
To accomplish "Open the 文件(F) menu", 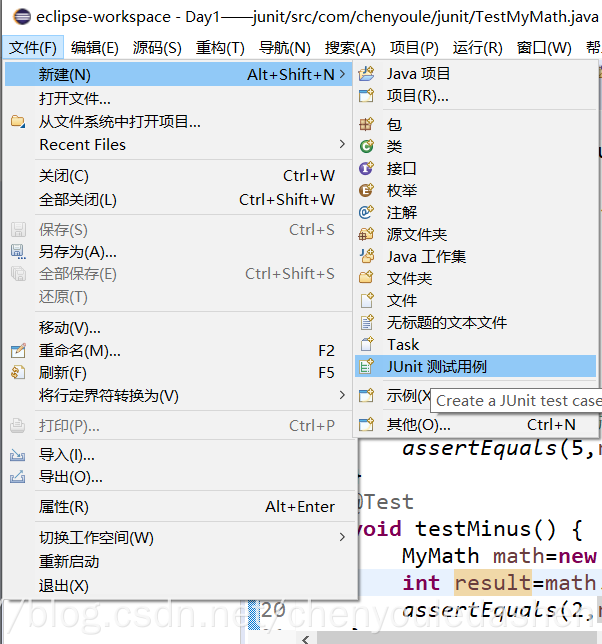I will tap(33, 48).
